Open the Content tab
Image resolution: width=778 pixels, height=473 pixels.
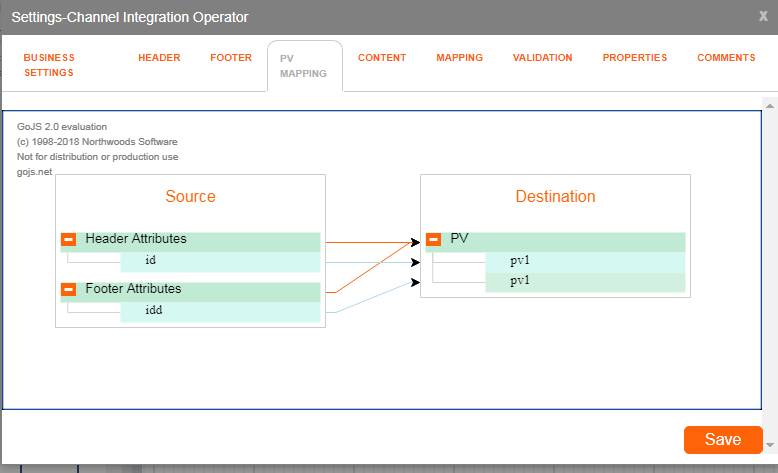pos(382,58)
